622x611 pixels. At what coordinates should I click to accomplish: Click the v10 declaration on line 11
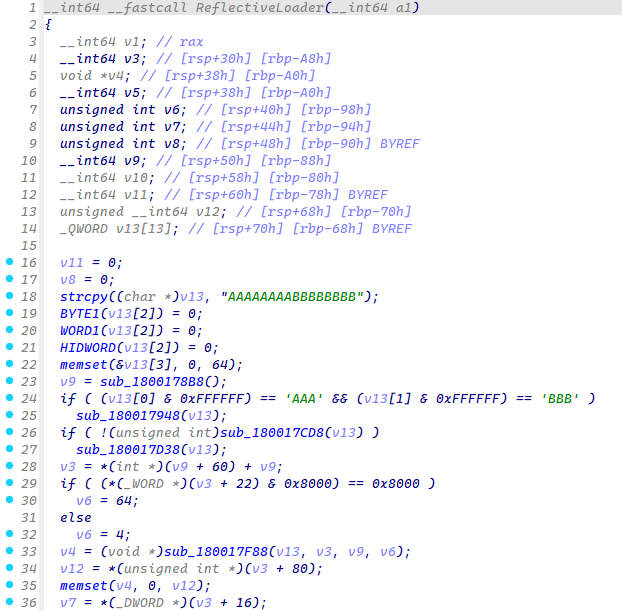click(x=107, y=178)
